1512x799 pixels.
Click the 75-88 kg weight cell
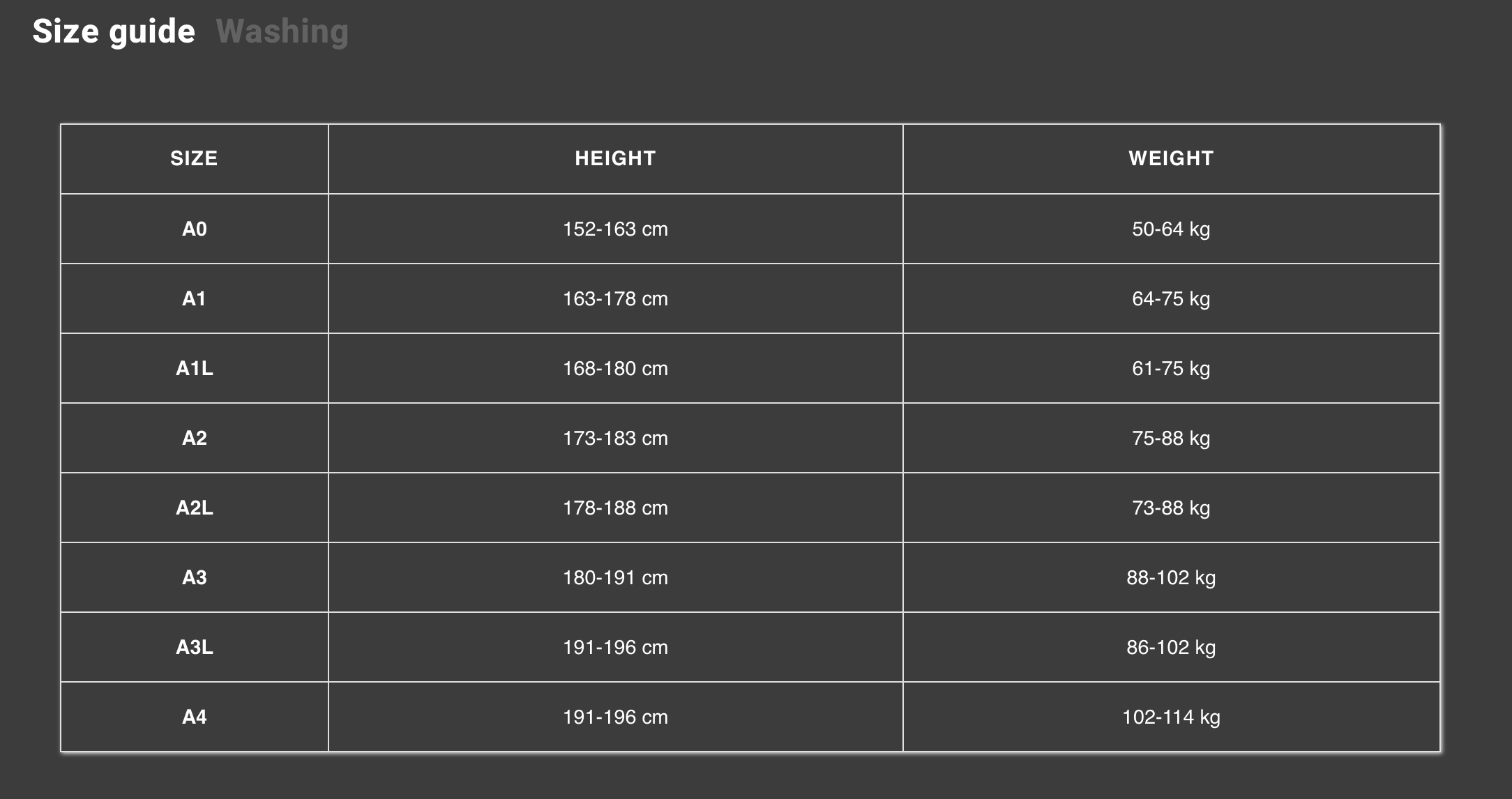tap(1172, 438)
